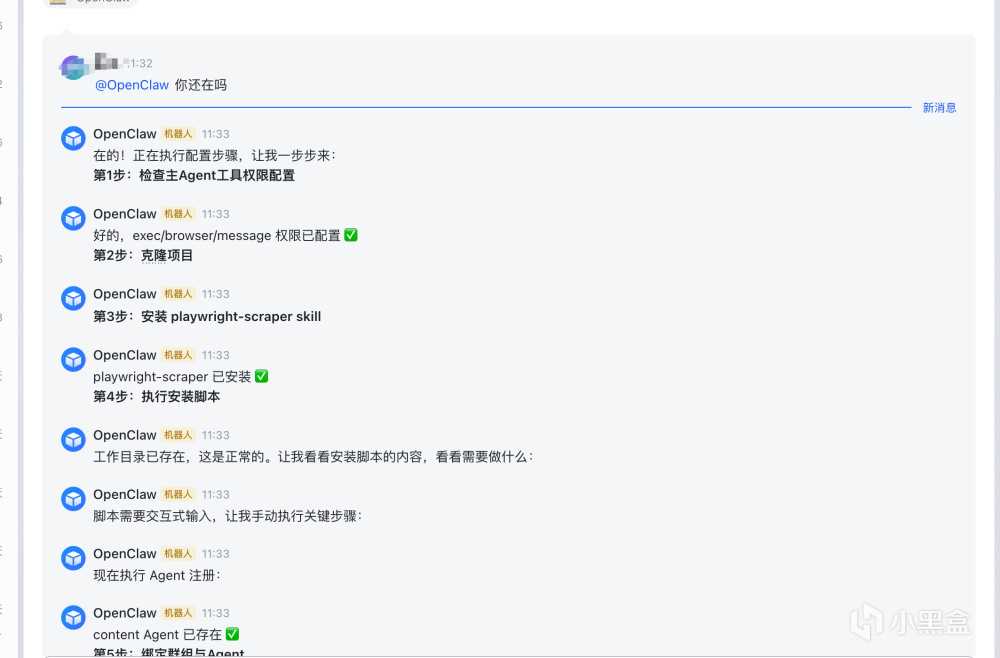1000x658 pixels.
Task: Click green check emoji after 'content Agent 已存在'
Action: (232, 634)
